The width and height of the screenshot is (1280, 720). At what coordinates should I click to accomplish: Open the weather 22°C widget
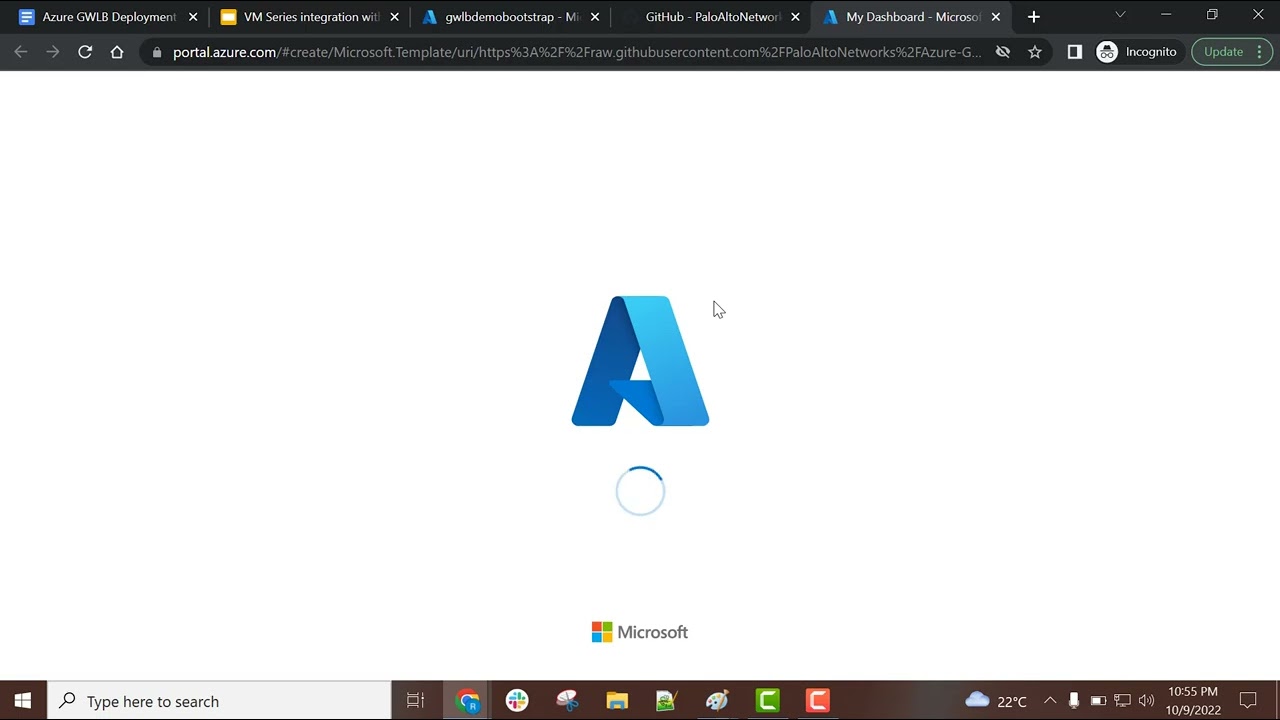click(997, 701)
